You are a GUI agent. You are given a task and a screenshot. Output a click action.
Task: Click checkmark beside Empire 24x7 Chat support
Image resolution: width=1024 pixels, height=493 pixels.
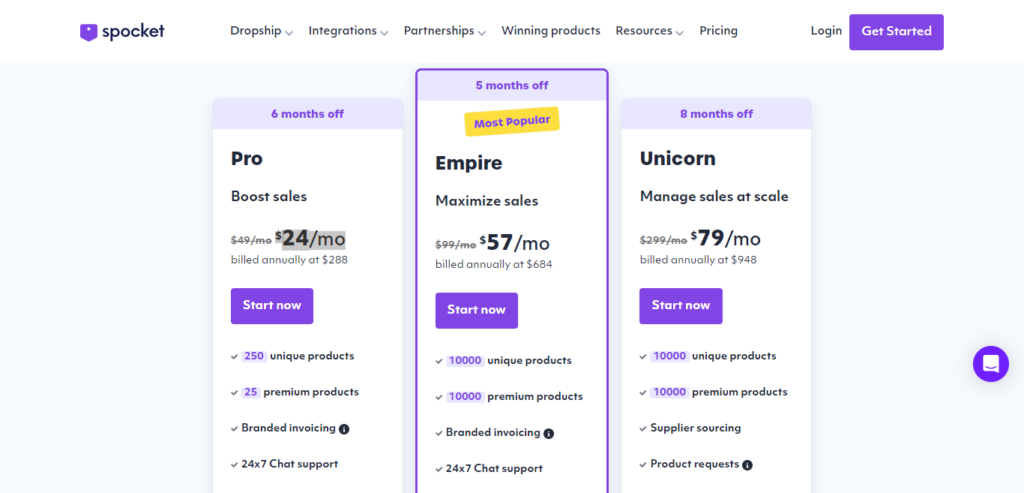point(438,469)
